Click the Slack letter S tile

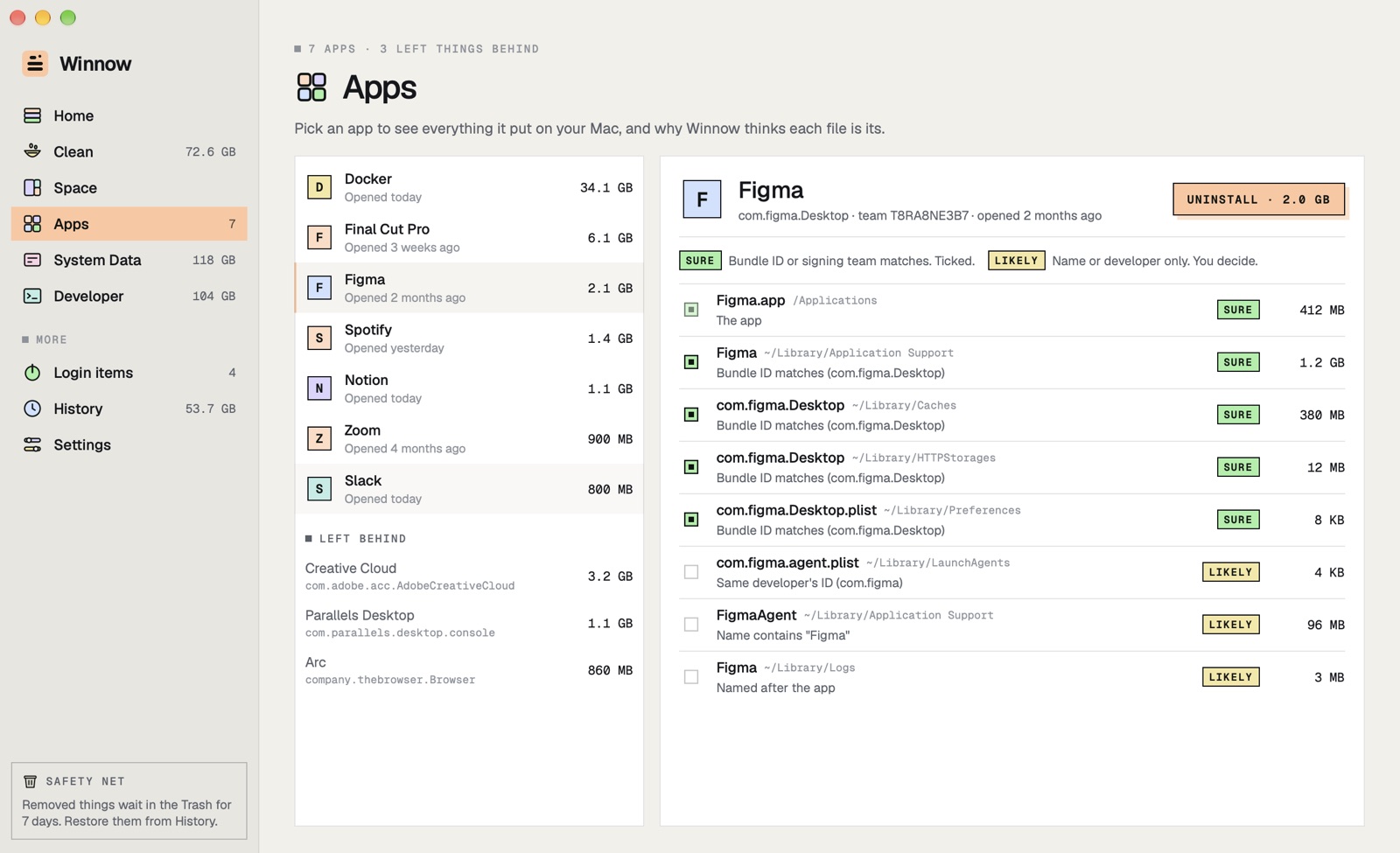pyautogui.click(x=319, y=489)
